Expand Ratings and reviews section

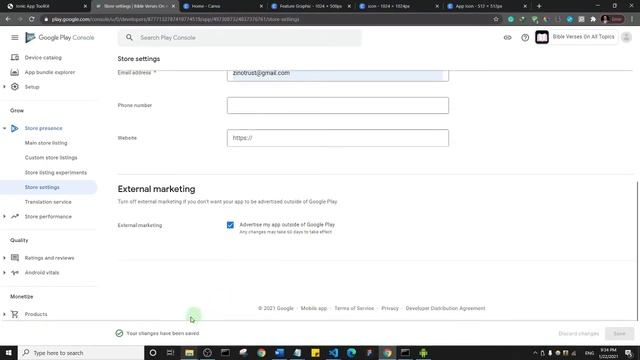(4, 258)
